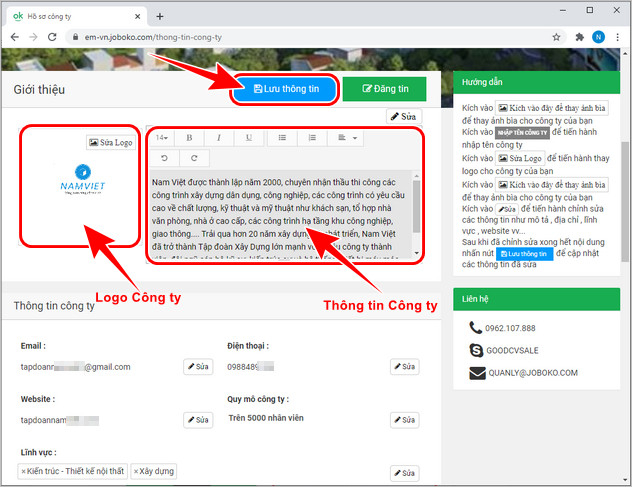Screen dimensions: 632x487
Task: Open the browser extensions puzzle icon
Action: pos(578,37)
